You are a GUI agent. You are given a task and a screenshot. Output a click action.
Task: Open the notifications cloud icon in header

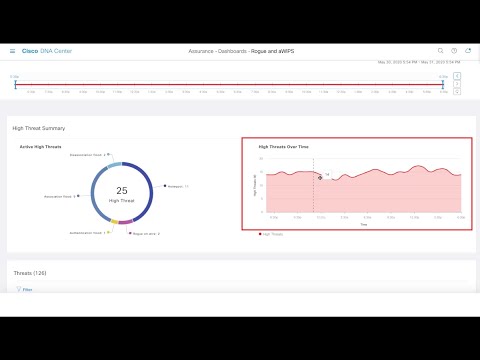[x=468, y=51]
